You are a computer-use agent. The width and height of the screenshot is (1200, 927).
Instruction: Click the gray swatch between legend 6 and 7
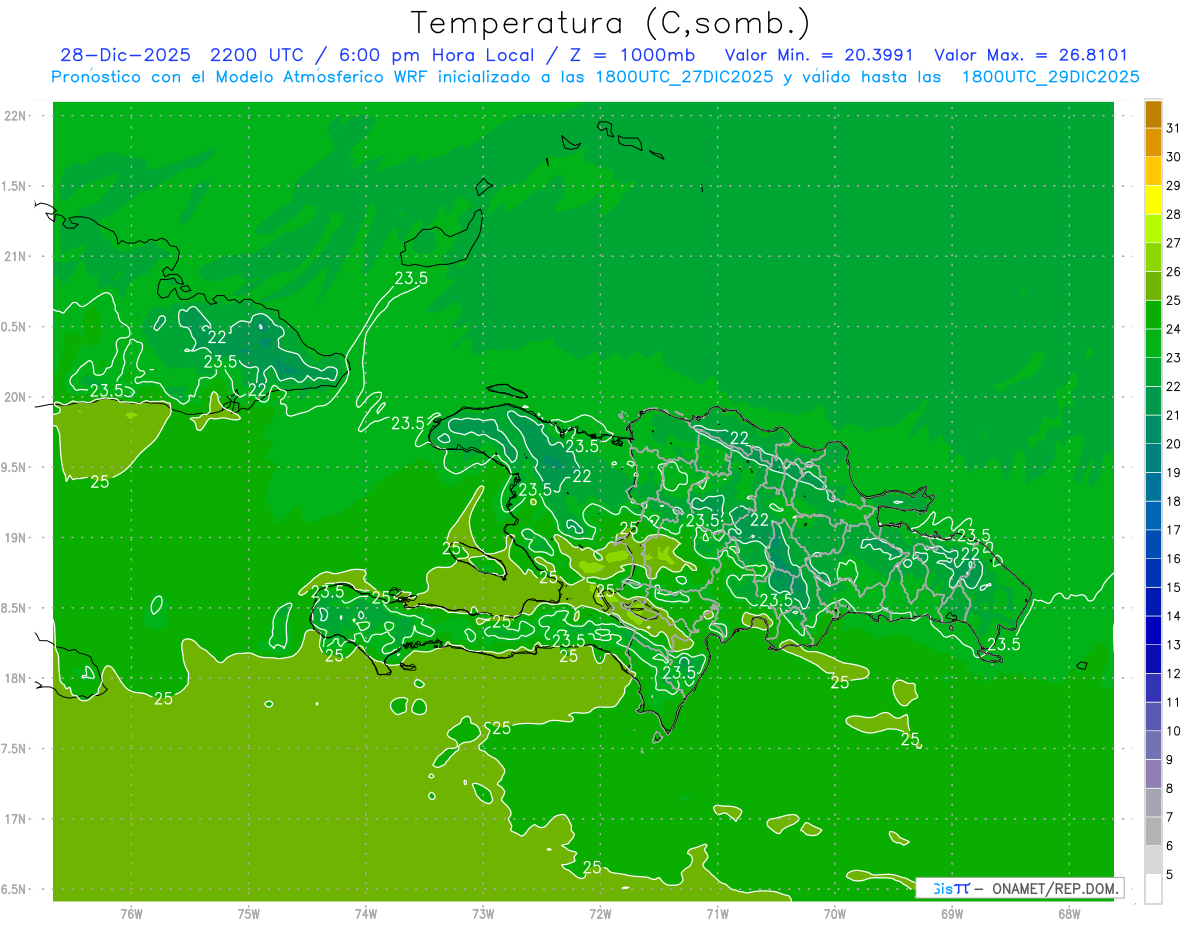1153,831
